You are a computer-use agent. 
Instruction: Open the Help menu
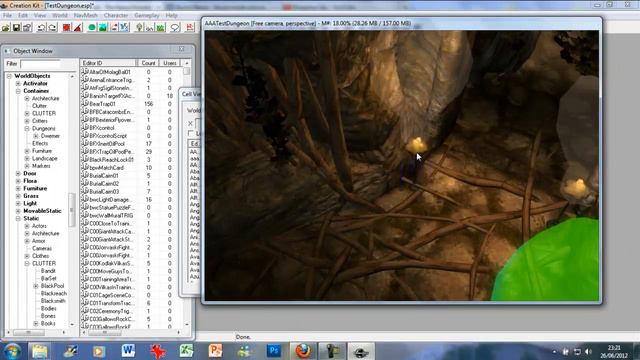point(171,15)
